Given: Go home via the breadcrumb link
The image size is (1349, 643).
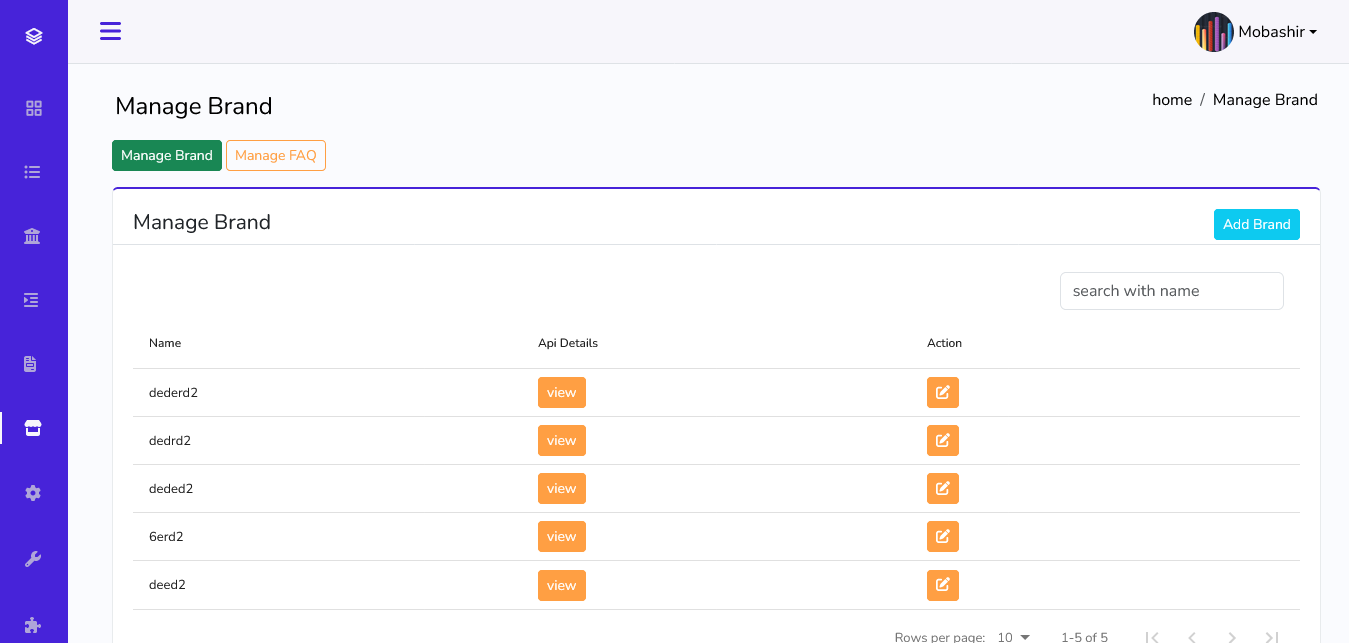Looking at the screenshot, I should pos(1171,99).
